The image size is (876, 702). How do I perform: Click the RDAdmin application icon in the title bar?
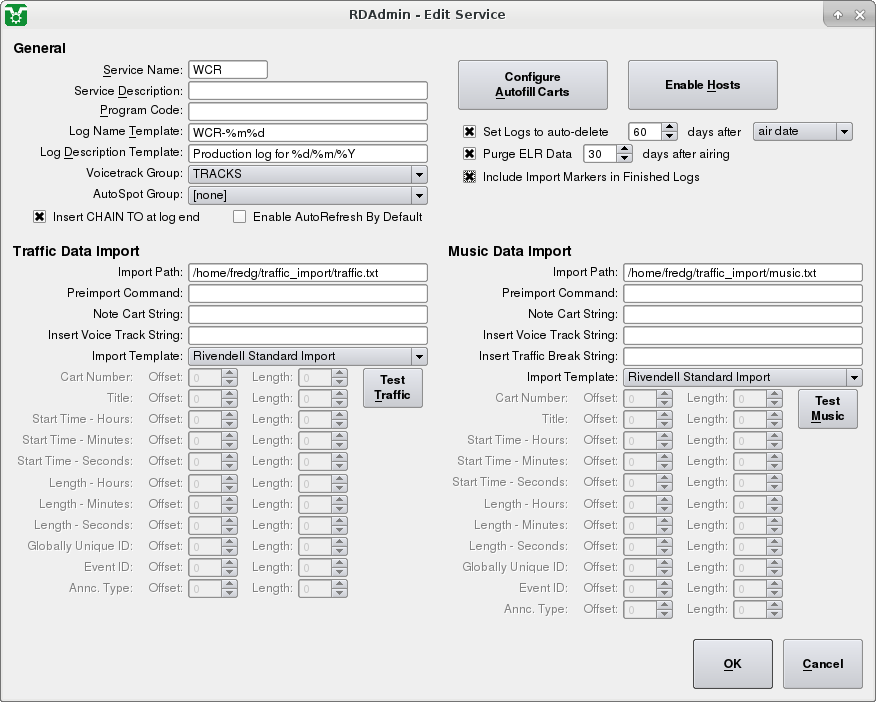coord(14,14)
